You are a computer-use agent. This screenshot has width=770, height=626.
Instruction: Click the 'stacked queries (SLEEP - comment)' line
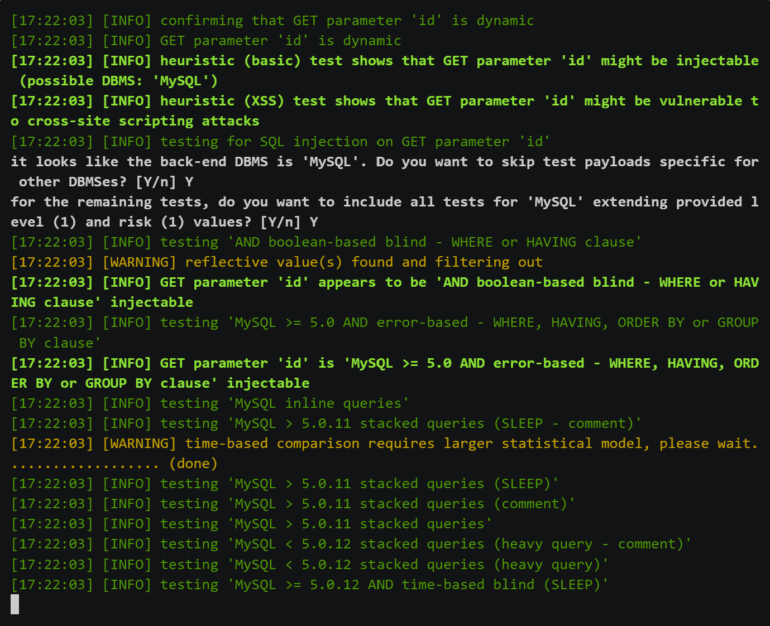coord(326,423)
